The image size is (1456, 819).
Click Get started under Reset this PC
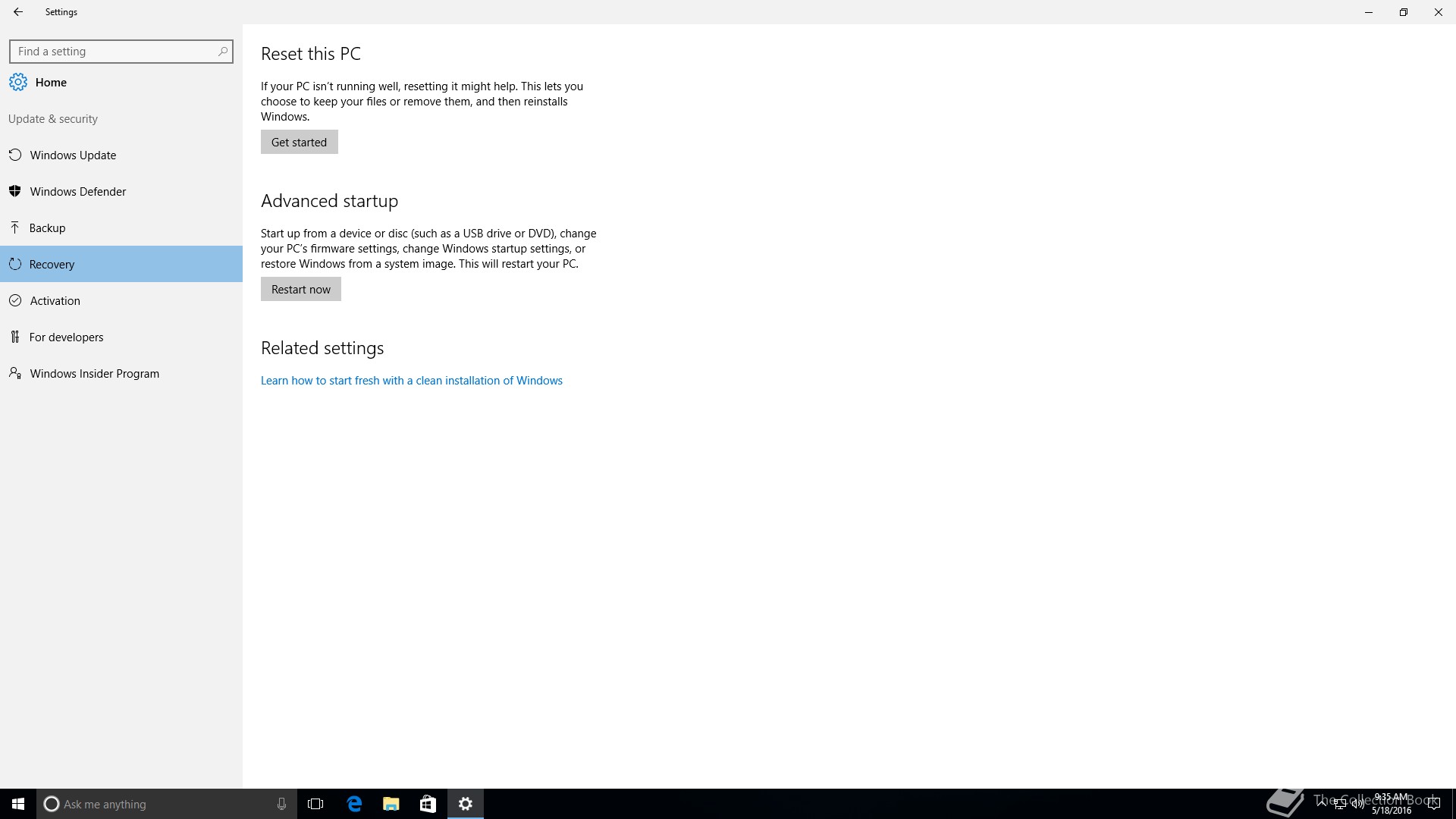[300, 142]
